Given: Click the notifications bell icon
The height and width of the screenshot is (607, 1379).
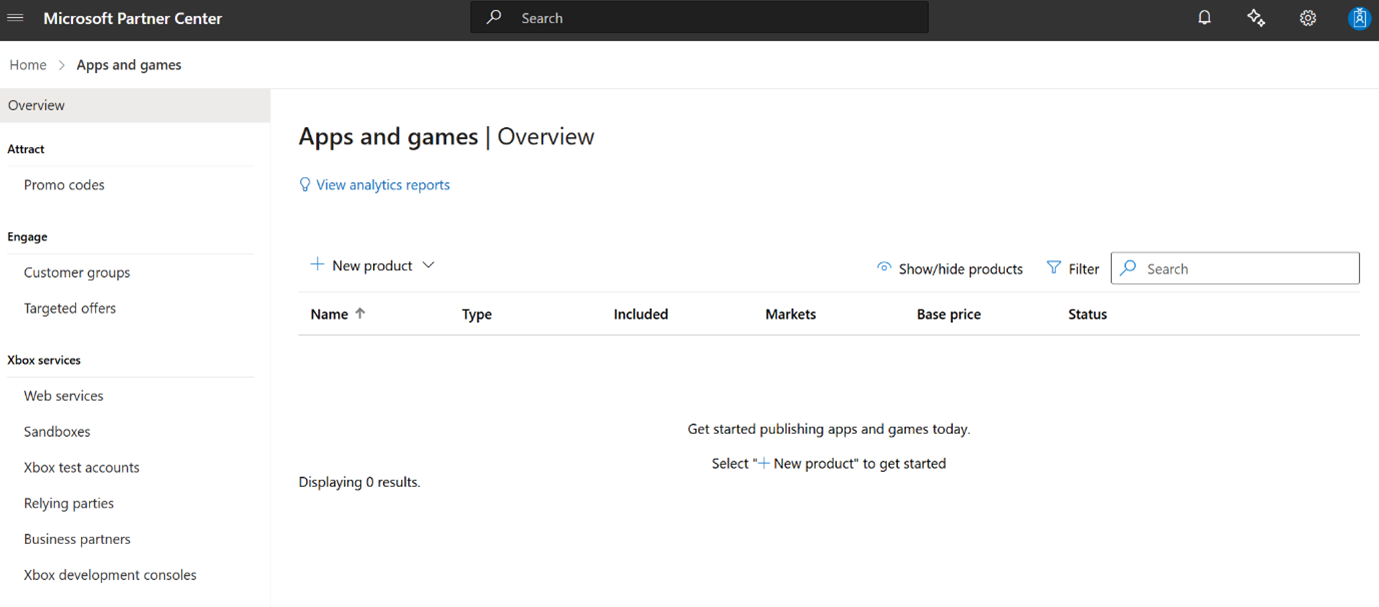Looking at the screenshot, I should (x=1204, y=17).
